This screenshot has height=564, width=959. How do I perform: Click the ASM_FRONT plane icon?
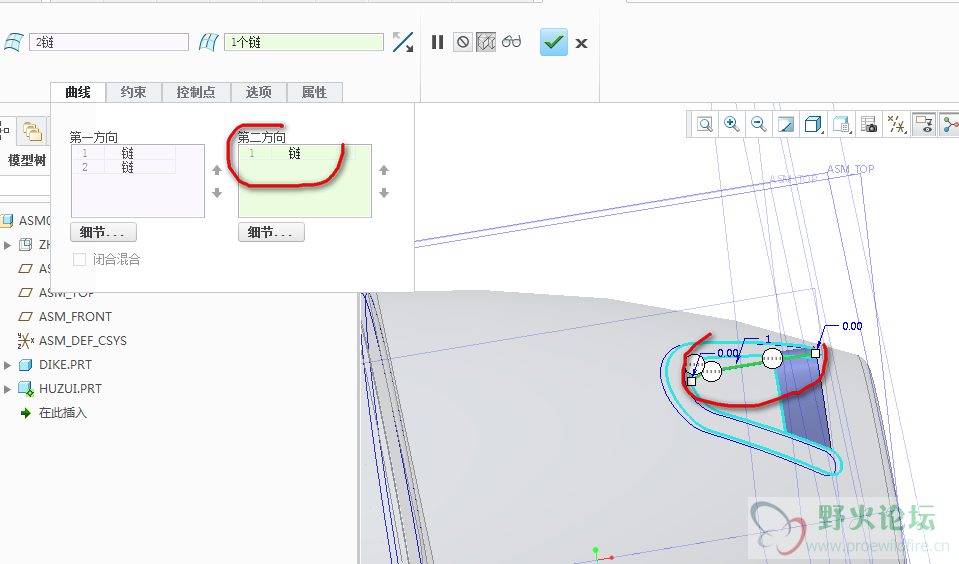coord(25,317)
